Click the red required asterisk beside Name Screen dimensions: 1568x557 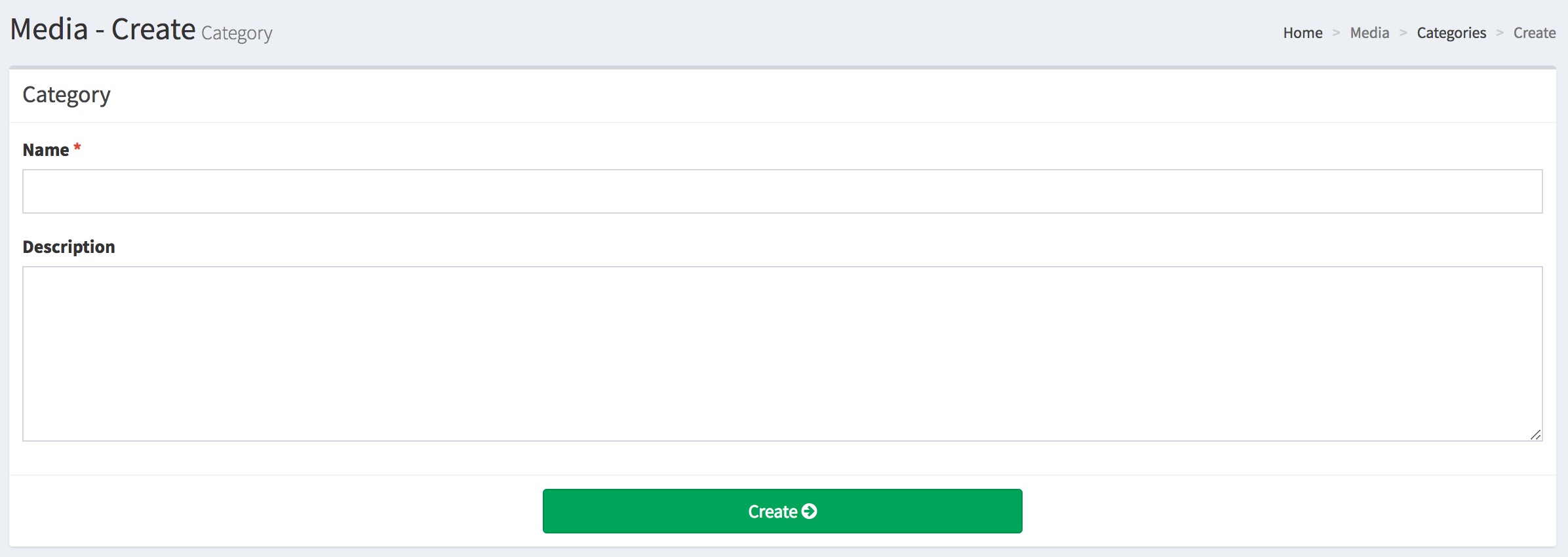[77, 147]
